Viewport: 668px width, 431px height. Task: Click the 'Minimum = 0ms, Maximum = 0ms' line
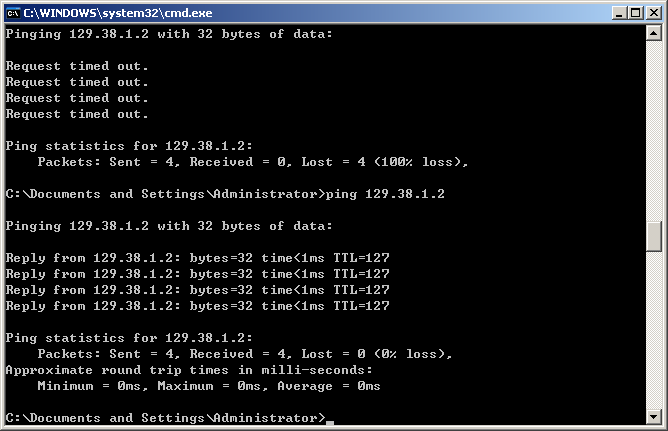point(209,386)
